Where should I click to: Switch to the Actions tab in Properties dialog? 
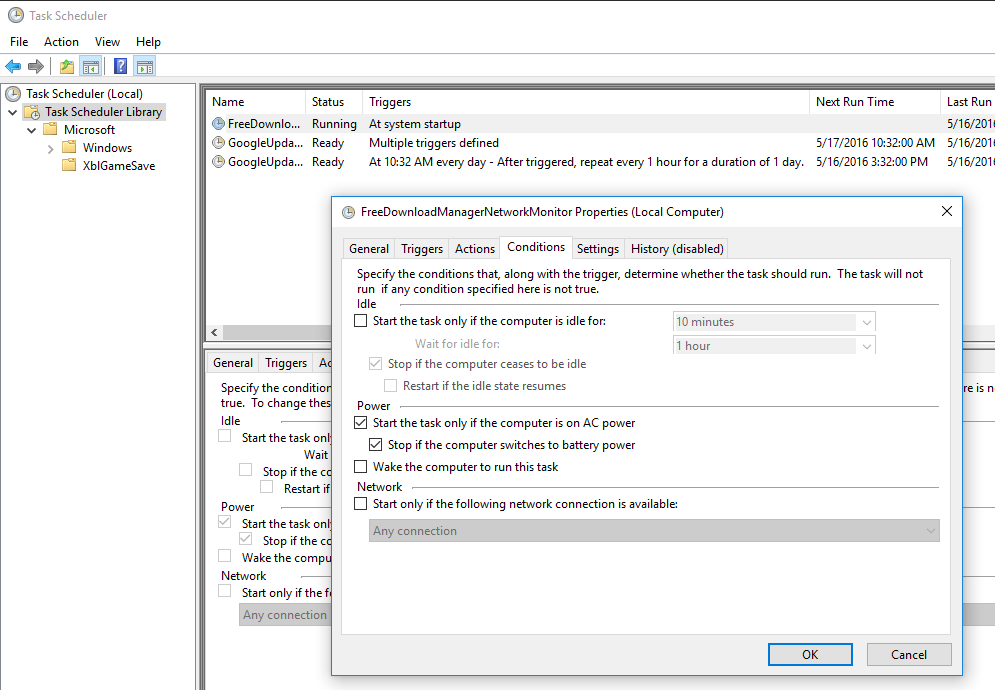coord(475,249)
